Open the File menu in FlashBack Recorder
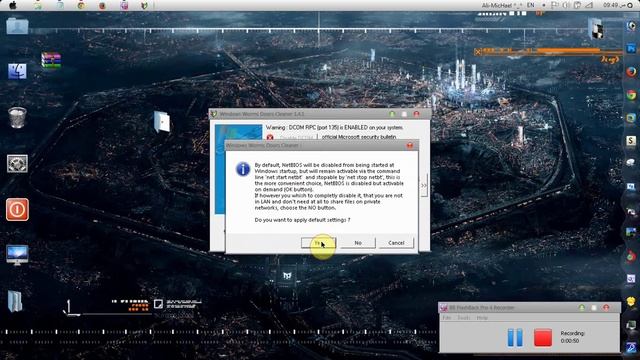Viewport: 640px width, 360px height. 447,318
